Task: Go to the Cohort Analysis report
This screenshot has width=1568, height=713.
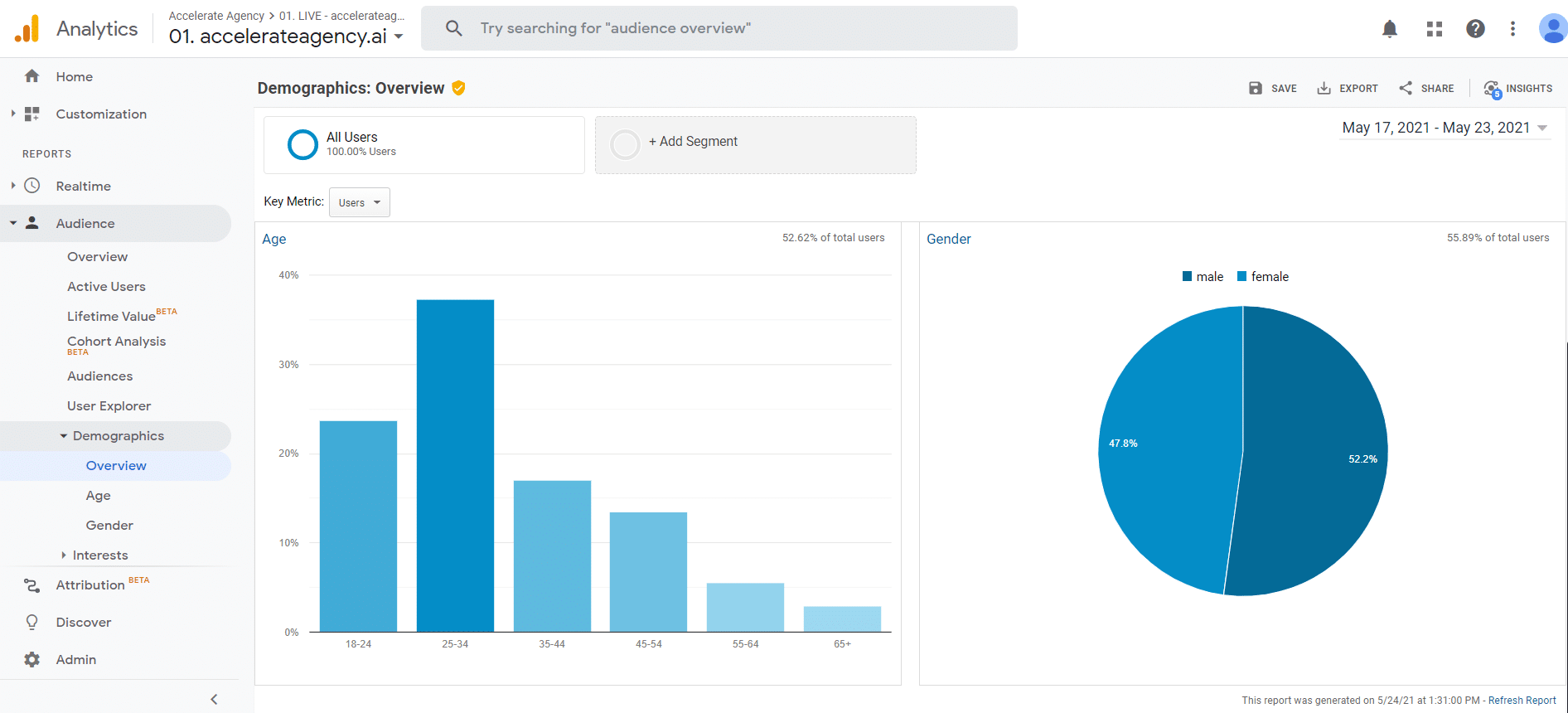Action: 116,342
